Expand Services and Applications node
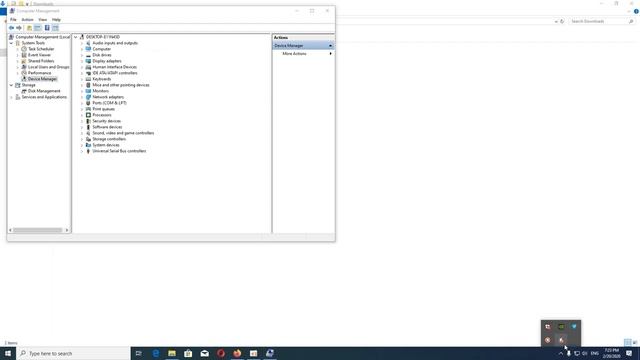 [x=11, y=97]
